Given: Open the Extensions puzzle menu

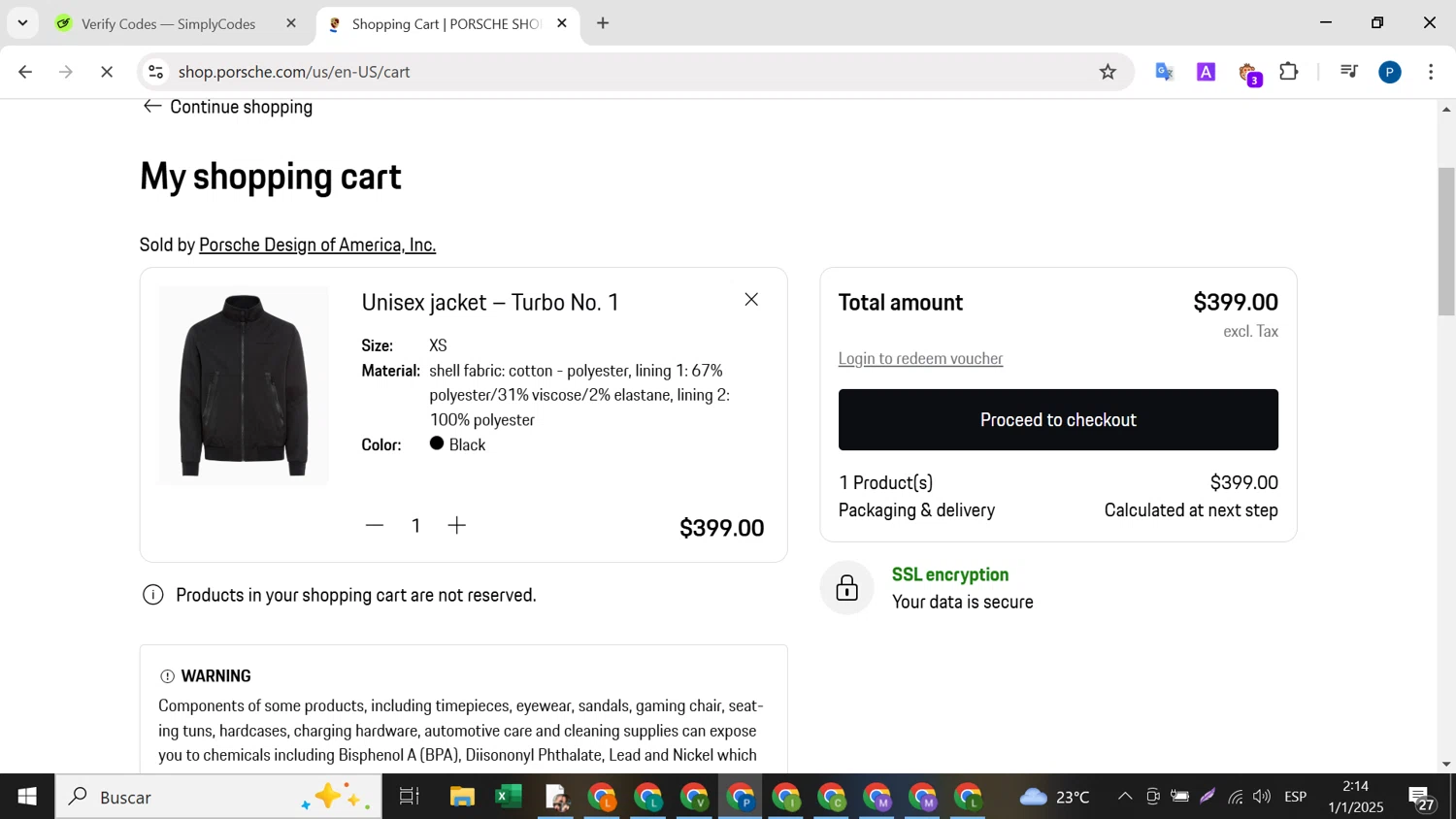Looking at the screenshot, I should (x=1289, y=71).
